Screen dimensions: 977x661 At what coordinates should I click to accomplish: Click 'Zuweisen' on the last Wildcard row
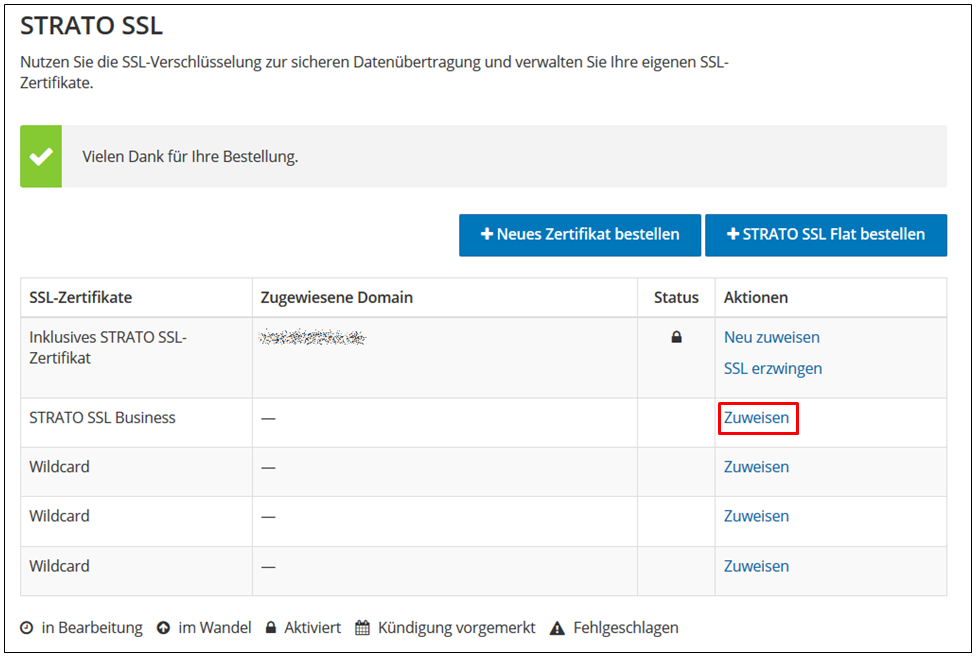756,566
